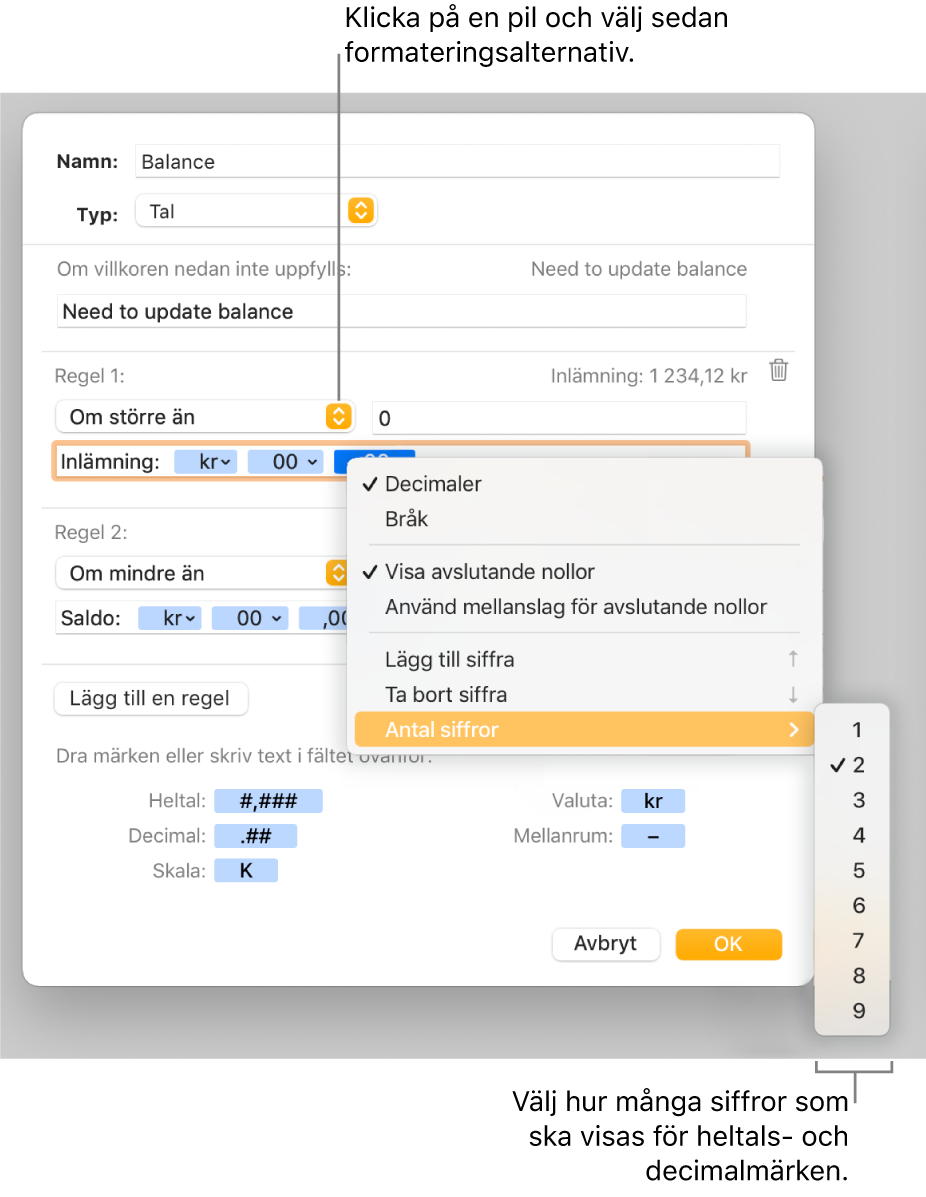Viewport: 926px width, 1197px height.
Task: Pick the Heltal #,### token
Action: point(268,801)
